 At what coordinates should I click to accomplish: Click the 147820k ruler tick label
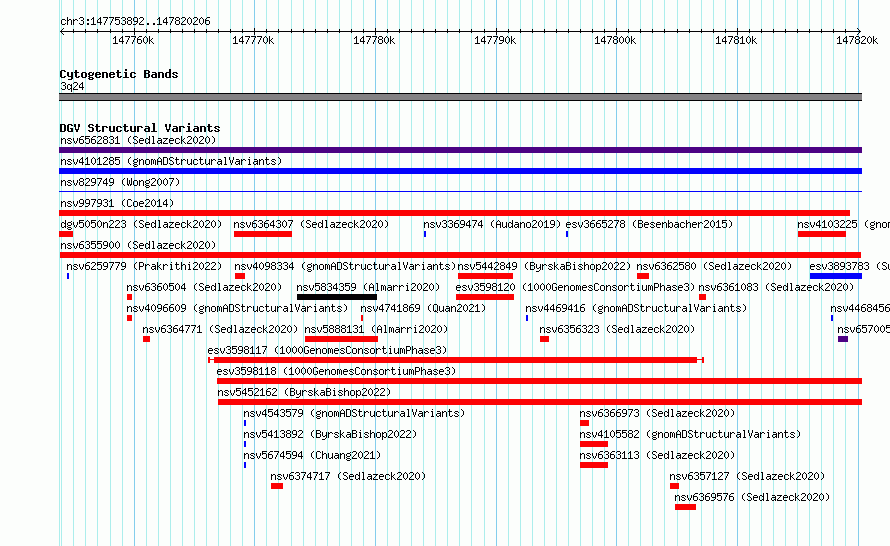pyautogui.click(x=857, y=40)
